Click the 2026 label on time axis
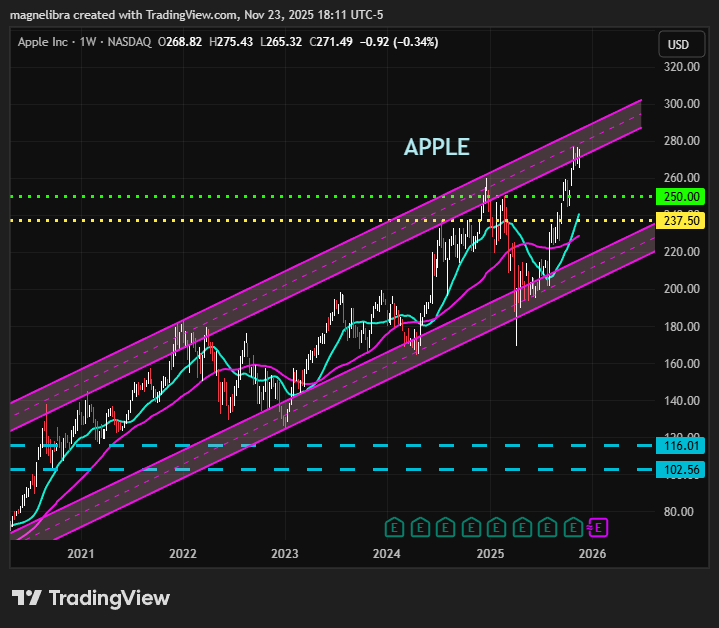Screen dimensions: 719x628 (592, 554)
